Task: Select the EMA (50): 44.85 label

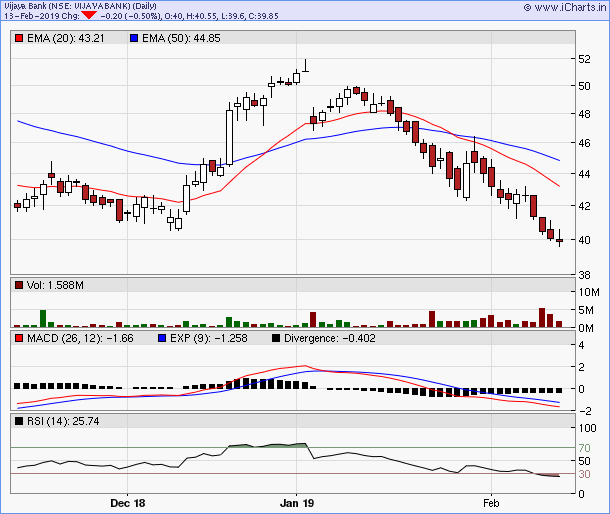Action: (x=181, y=38)
